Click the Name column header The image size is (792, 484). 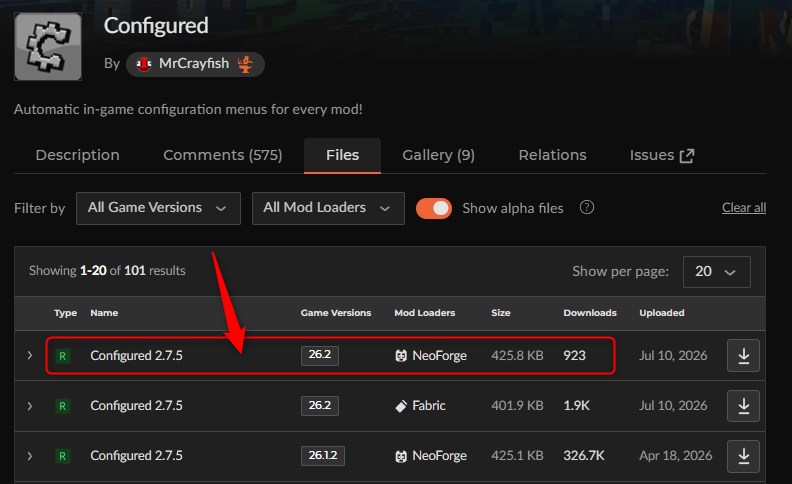[104, 313]
